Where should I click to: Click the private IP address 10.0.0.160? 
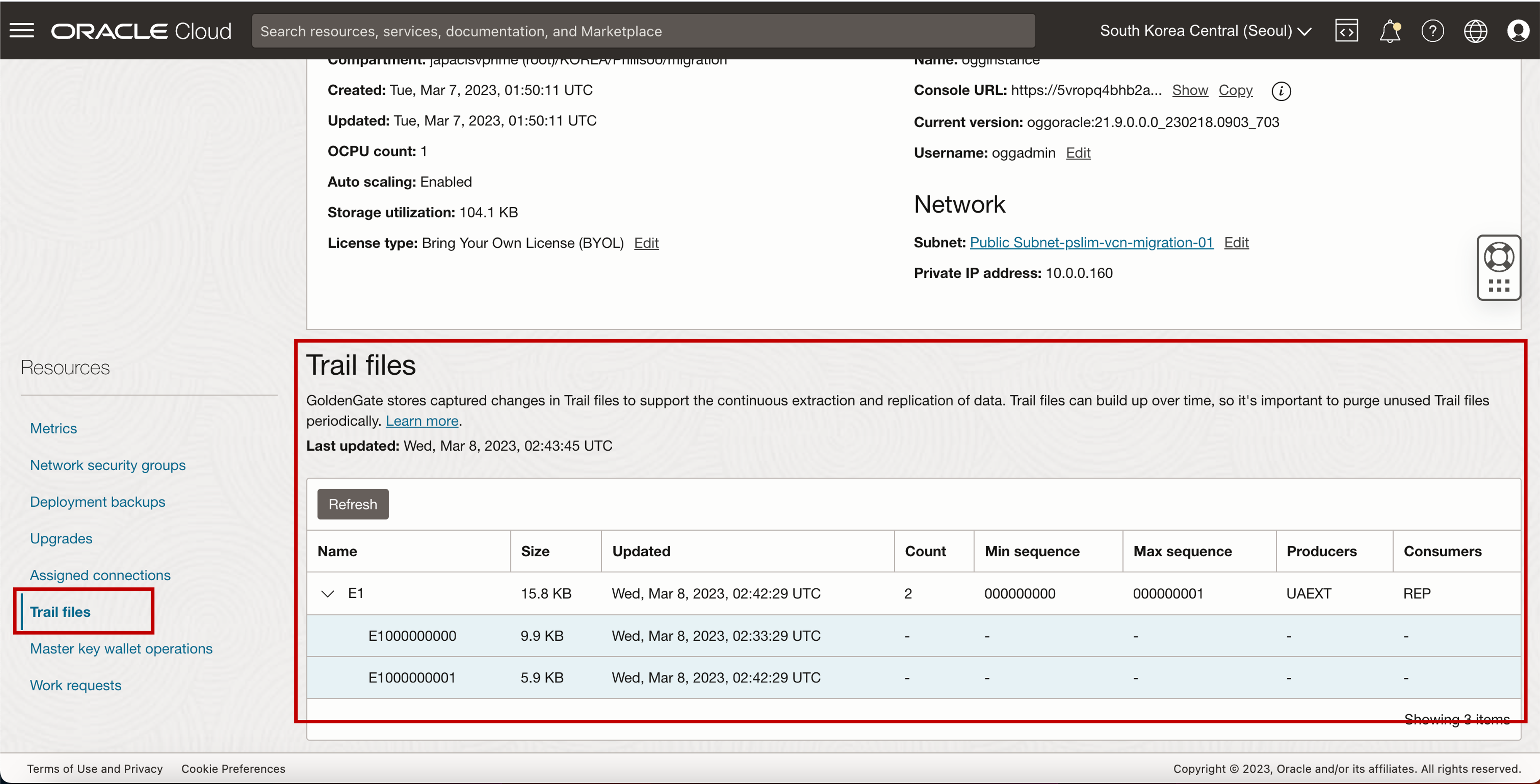[1078, 273]
